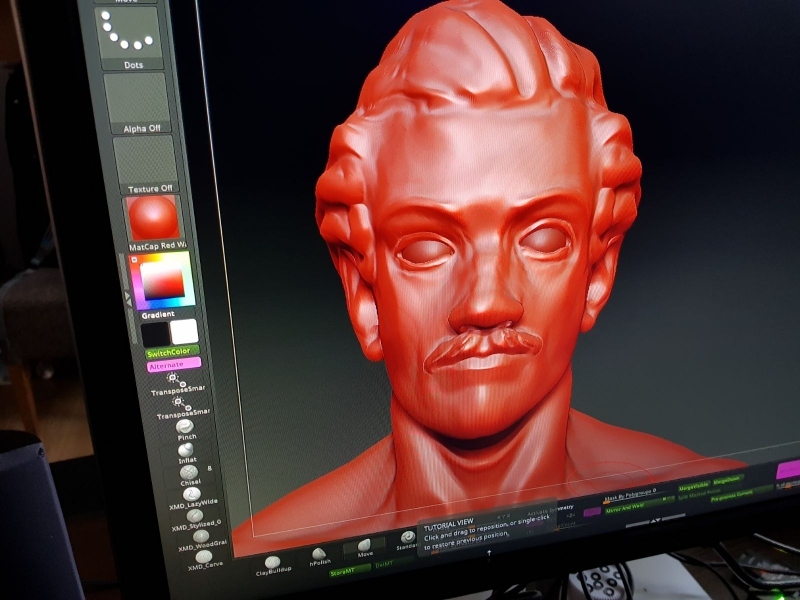Select the ClayBuildup brush
800x600 pixels.
[x=272, y=563]
